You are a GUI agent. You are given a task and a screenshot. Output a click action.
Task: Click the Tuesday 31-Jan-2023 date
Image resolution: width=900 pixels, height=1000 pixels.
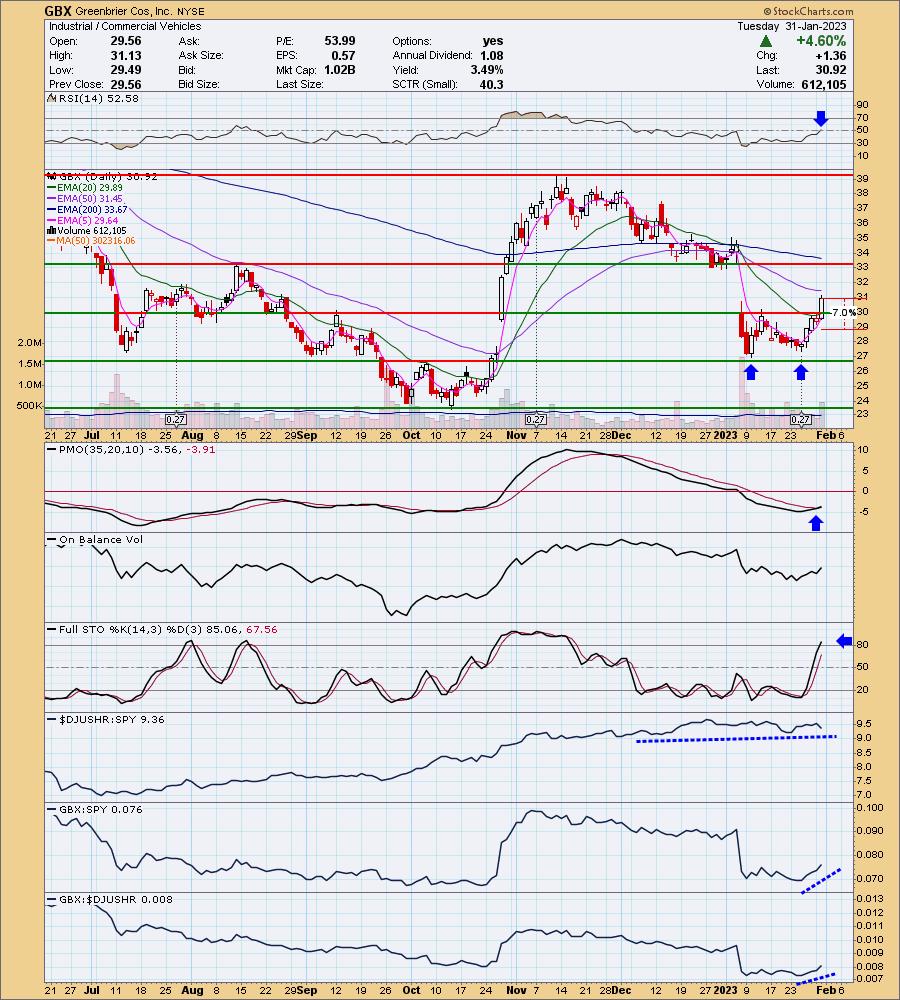(x=792, y=26)
